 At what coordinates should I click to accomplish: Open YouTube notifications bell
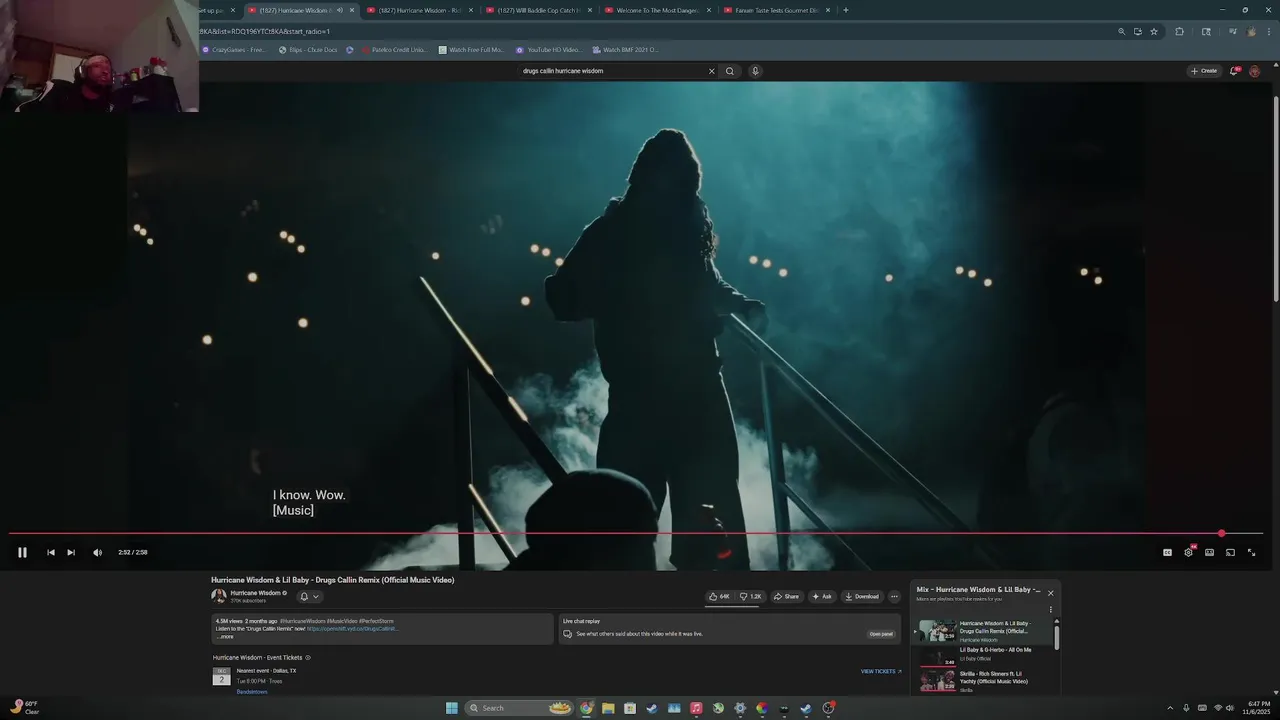coord(1234,71)
